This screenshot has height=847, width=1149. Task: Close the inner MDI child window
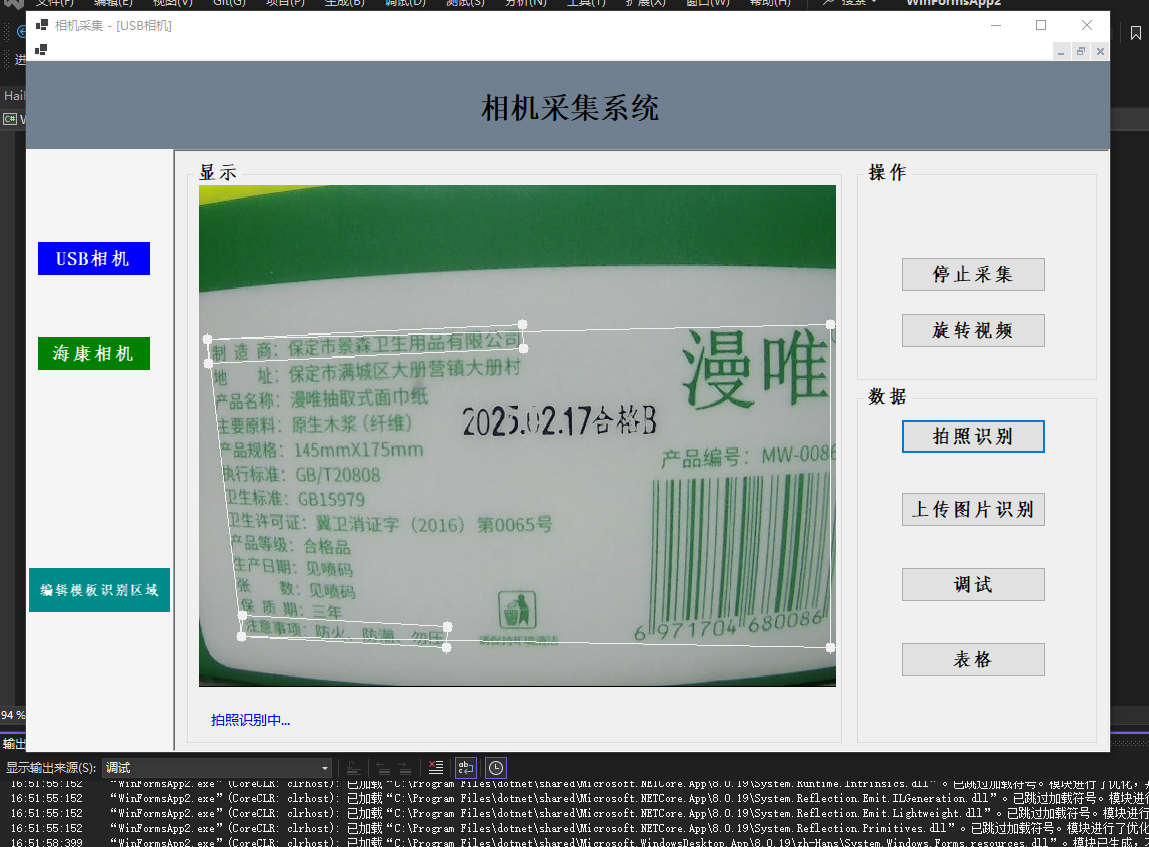coord(1100,51)
